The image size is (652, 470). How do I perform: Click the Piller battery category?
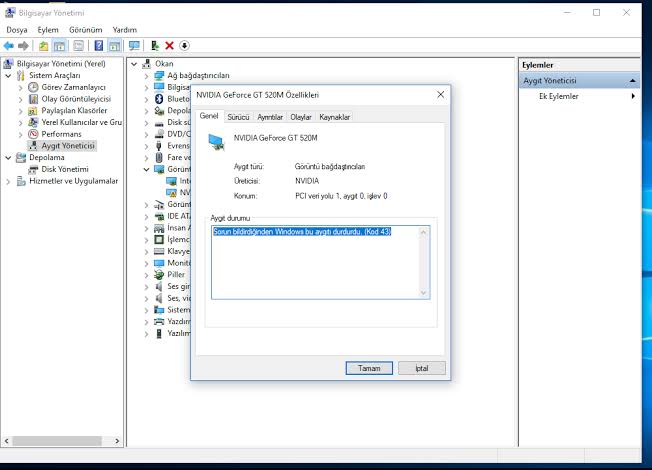(176, 275)
